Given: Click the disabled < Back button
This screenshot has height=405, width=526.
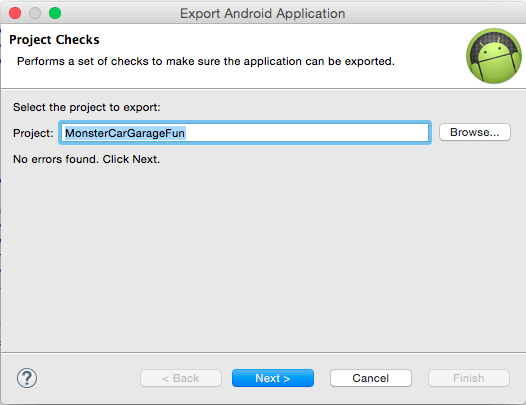Looking at the screenshot, I should pos(181,378).
